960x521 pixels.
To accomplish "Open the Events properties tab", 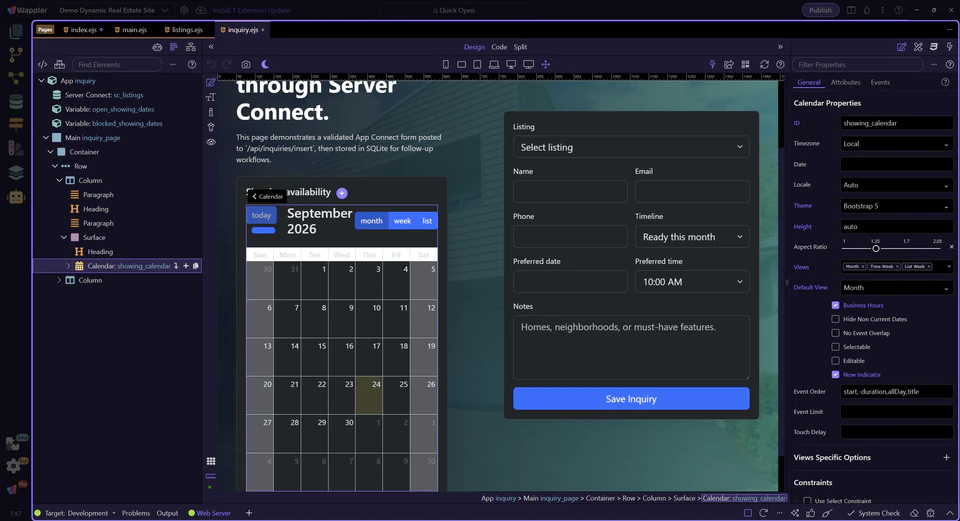I will [x=880, y=82].
